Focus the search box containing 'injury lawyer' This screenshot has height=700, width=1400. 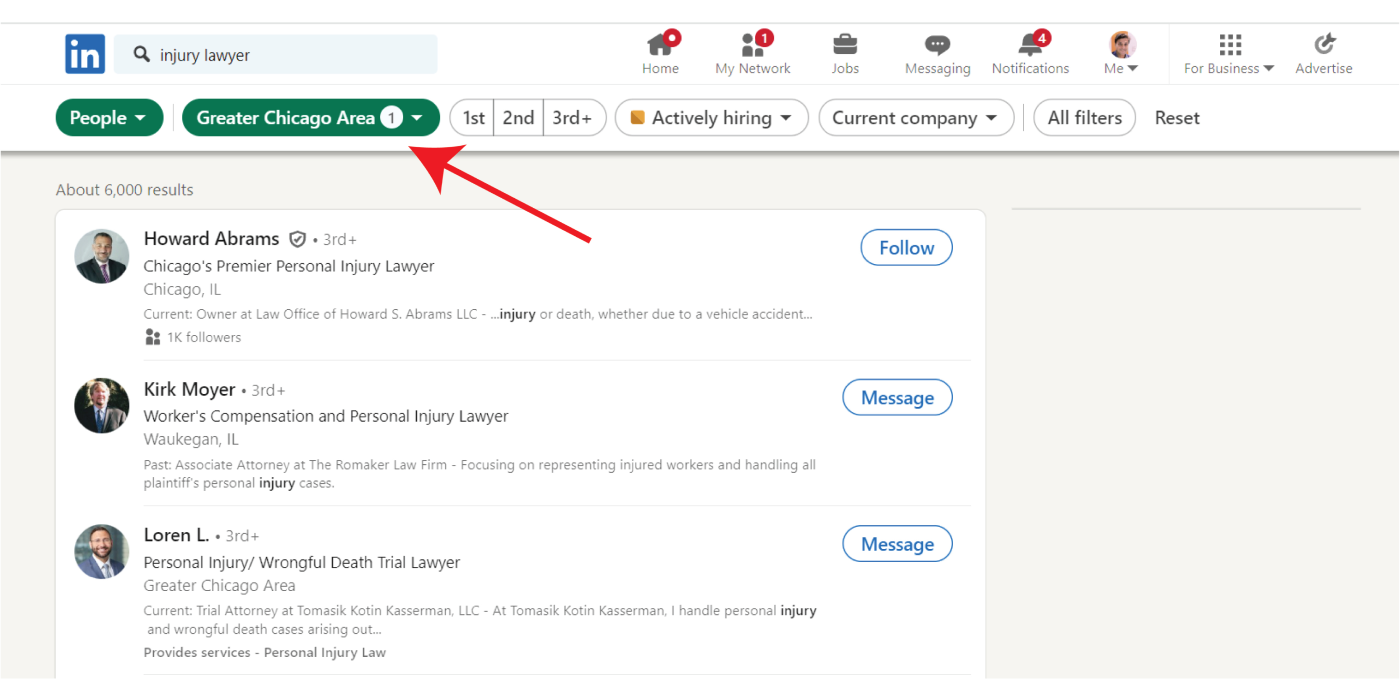[x=276, y=55]
